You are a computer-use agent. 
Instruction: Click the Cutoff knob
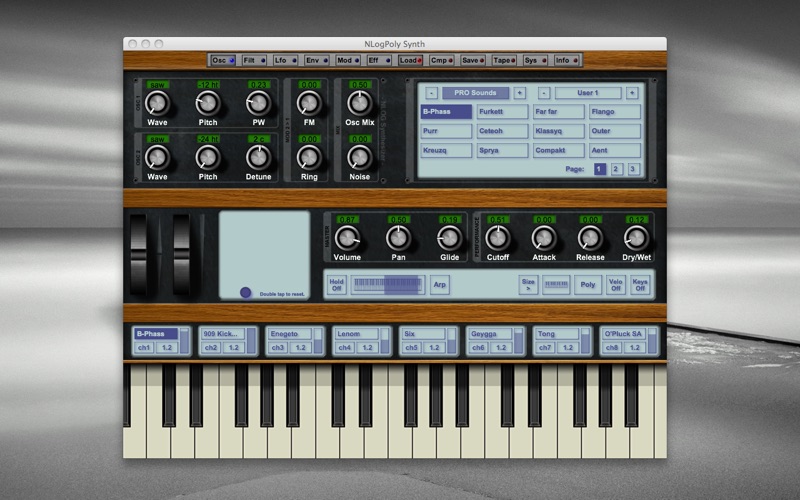click(x=497, y=238)
